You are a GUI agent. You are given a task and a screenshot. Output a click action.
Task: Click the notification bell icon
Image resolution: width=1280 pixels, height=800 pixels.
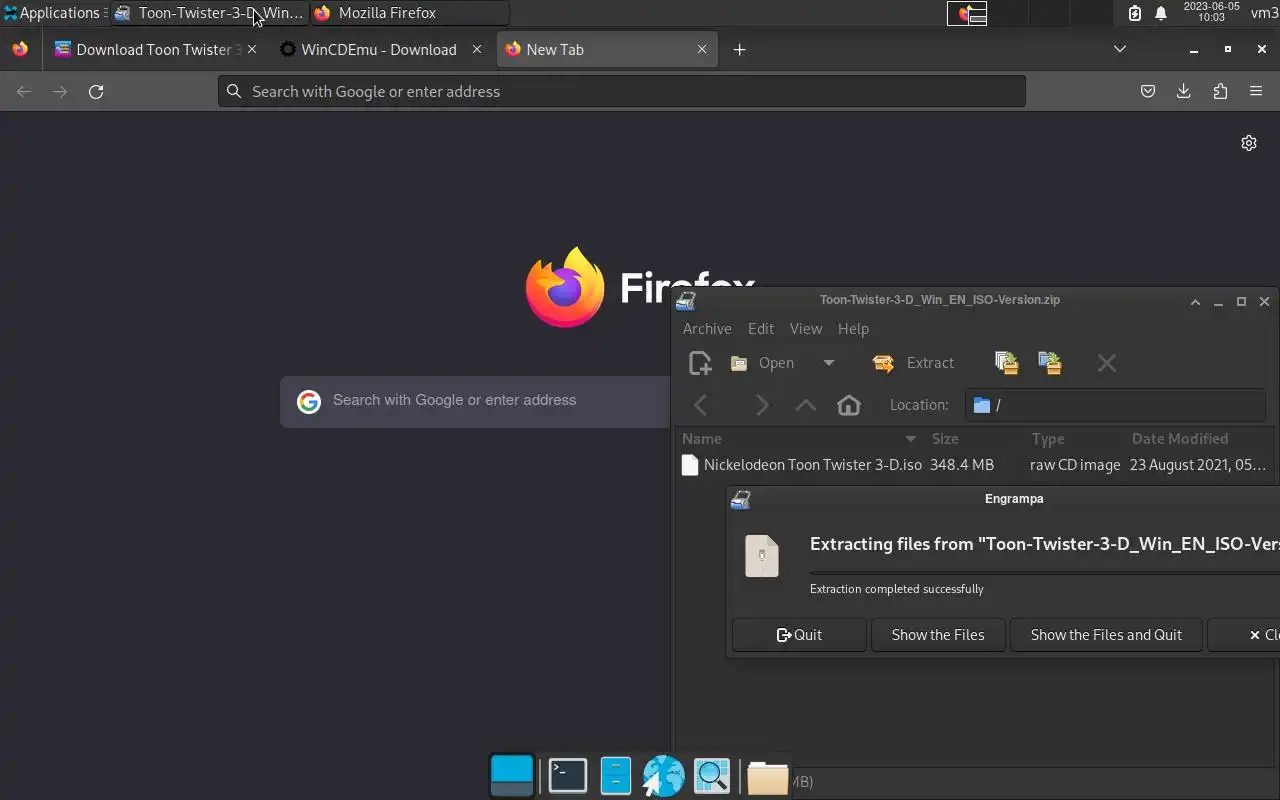click(1161, 13)
